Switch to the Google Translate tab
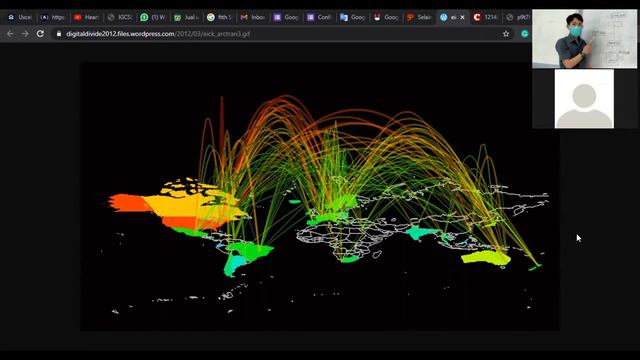The width and height of the screenshot is (640, 360). click(x=353, y=17)
